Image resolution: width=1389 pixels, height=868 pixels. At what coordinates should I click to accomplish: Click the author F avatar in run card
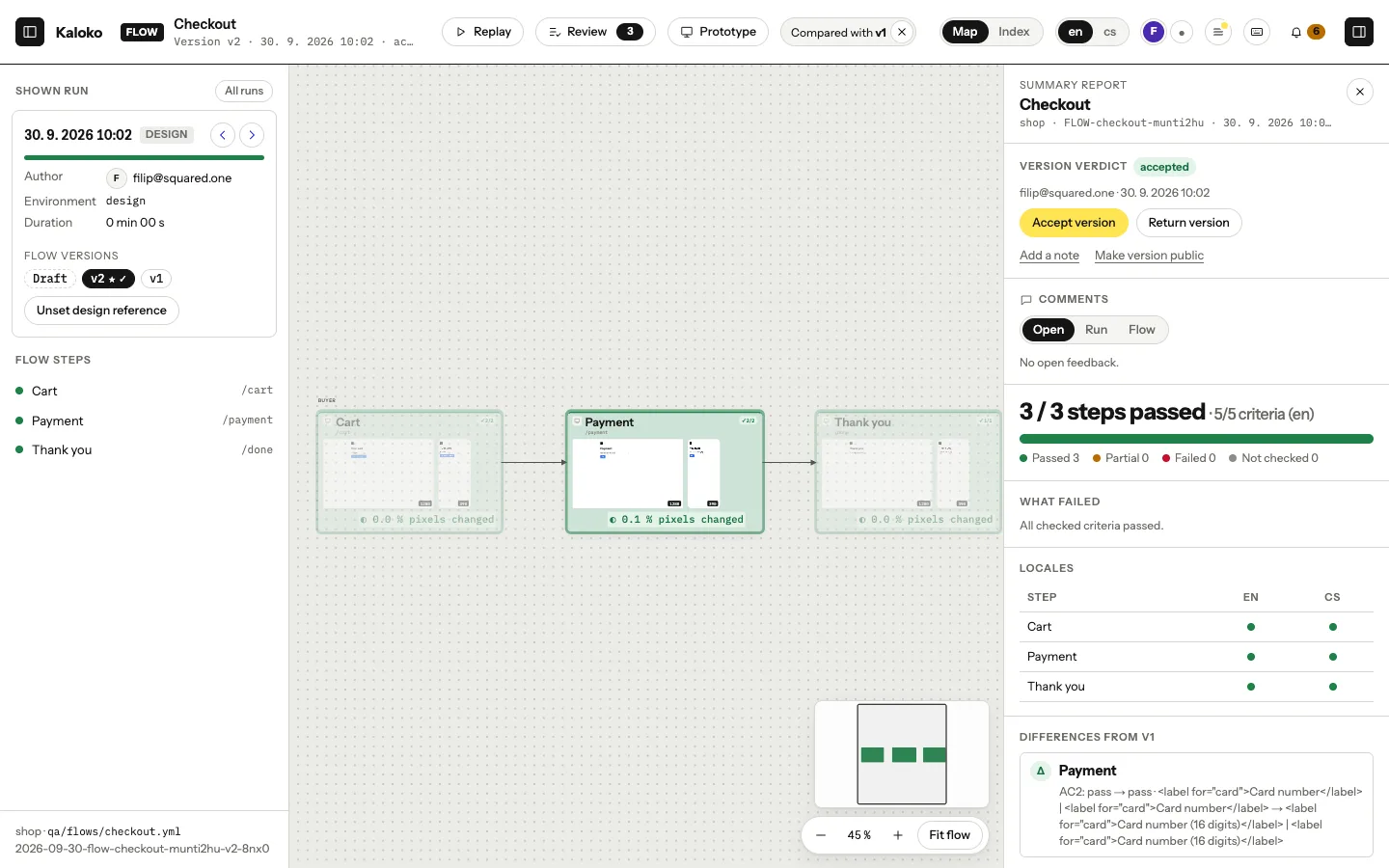(x=116, y=178)
